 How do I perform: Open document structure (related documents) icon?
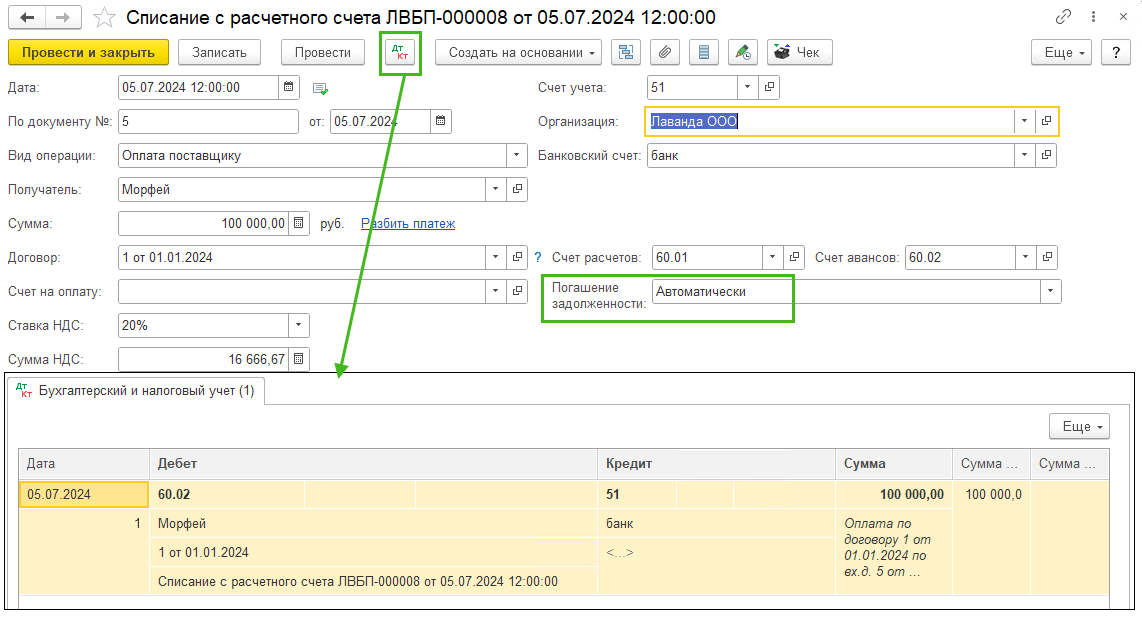626,52
